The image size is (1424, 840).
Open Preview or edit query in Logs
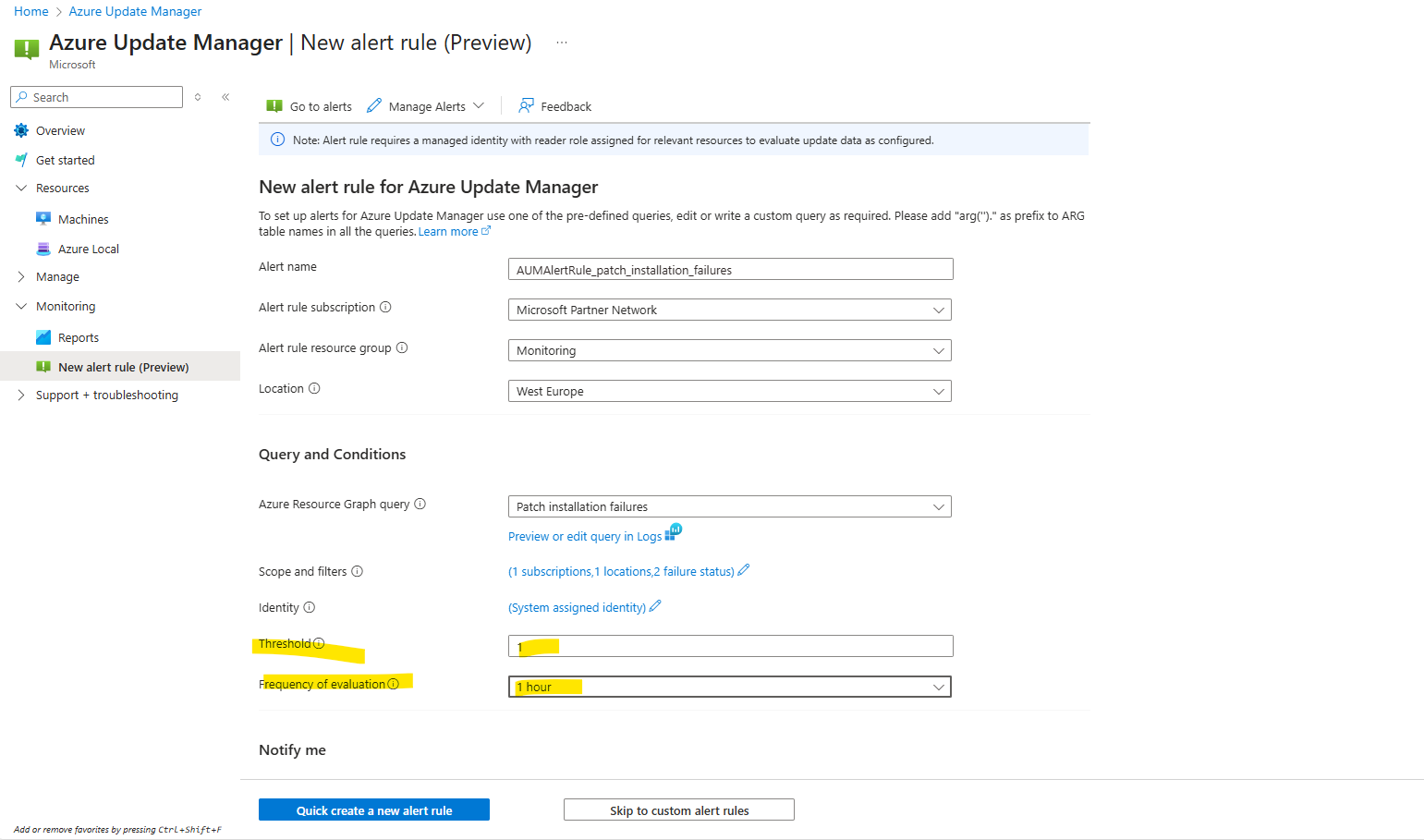tap(585, 536)
